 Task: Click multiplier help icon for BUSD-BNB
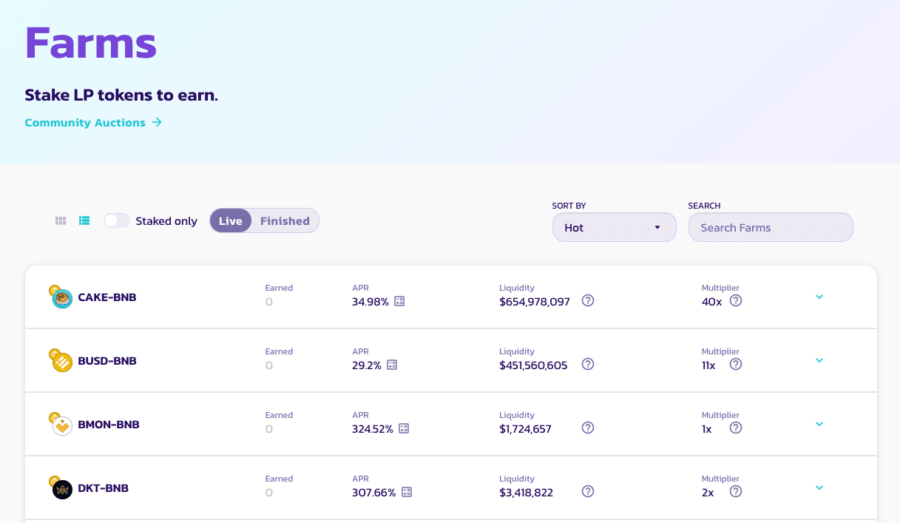[x=735, y=365]
